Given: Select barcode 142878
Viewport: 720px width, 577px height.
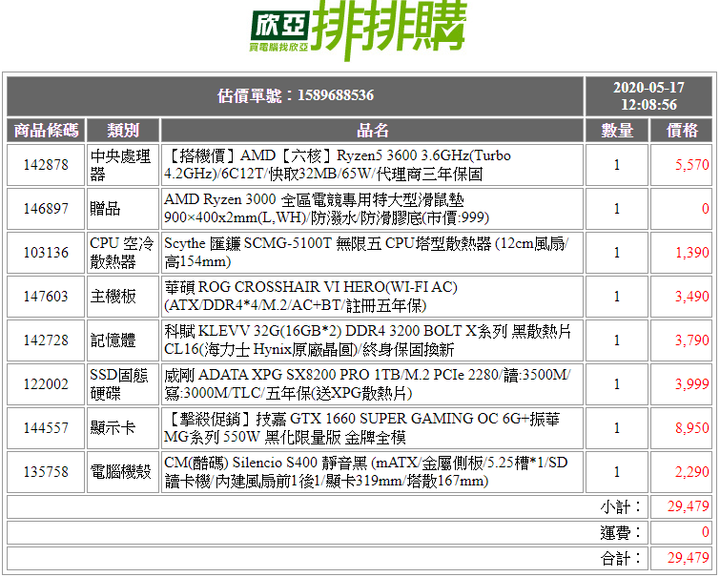Looking at the screenshot, I should point(46,165).
